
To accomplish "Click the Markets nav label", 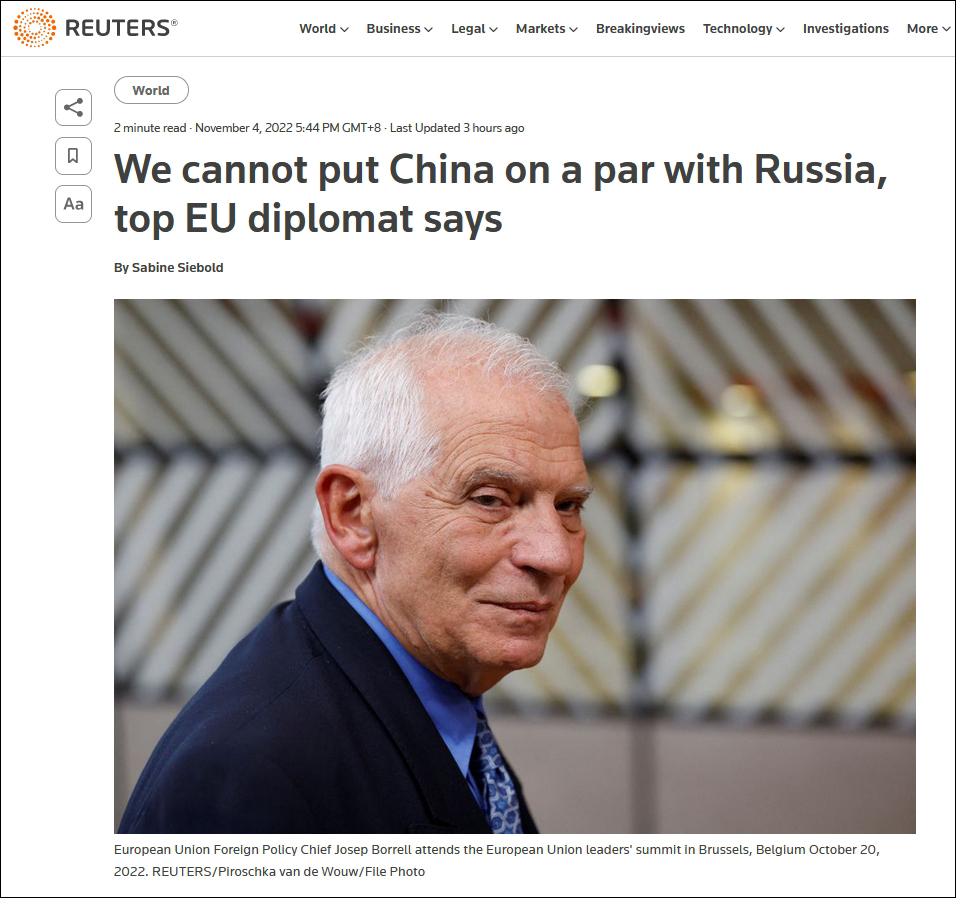I will click(x=540, y=29).
